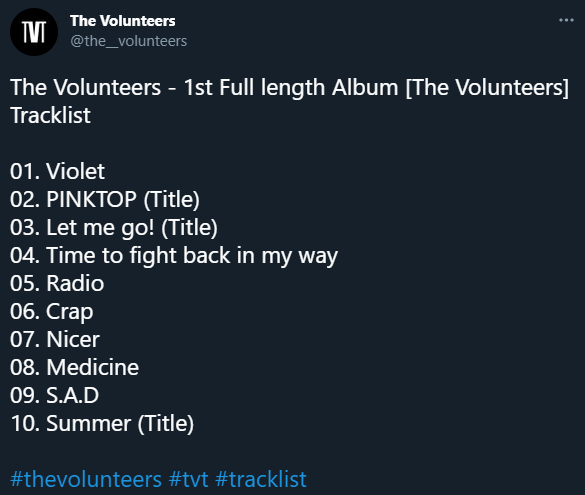Click track 09. S.A.D
The height and width of the screenshot is (495, 585).
point(54,395)
